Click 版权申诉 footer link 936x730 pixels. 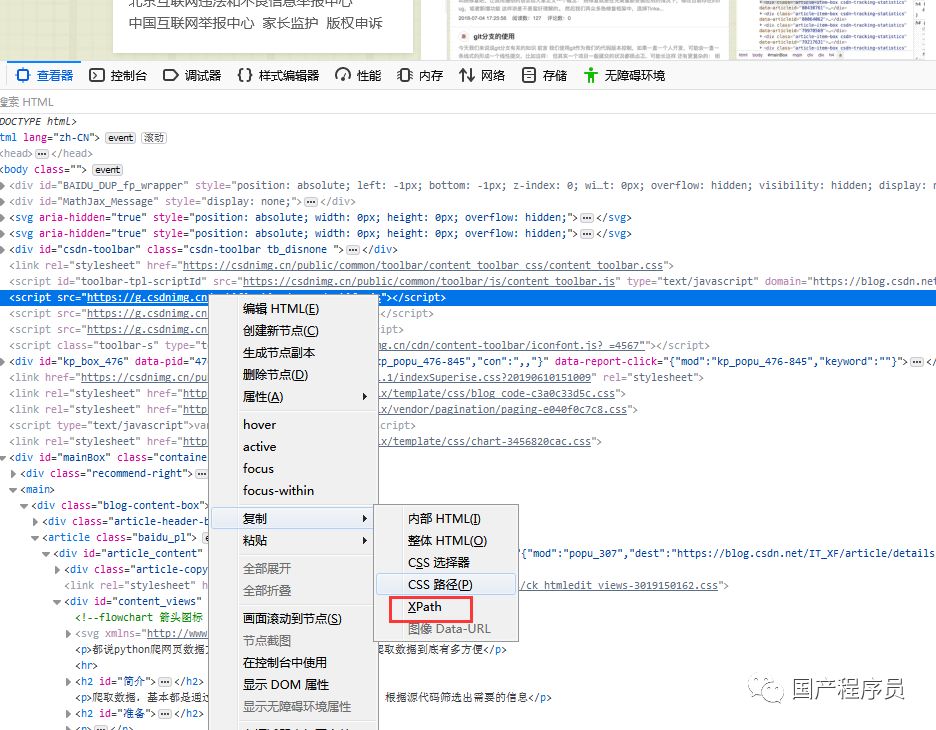tap(354, 23)
